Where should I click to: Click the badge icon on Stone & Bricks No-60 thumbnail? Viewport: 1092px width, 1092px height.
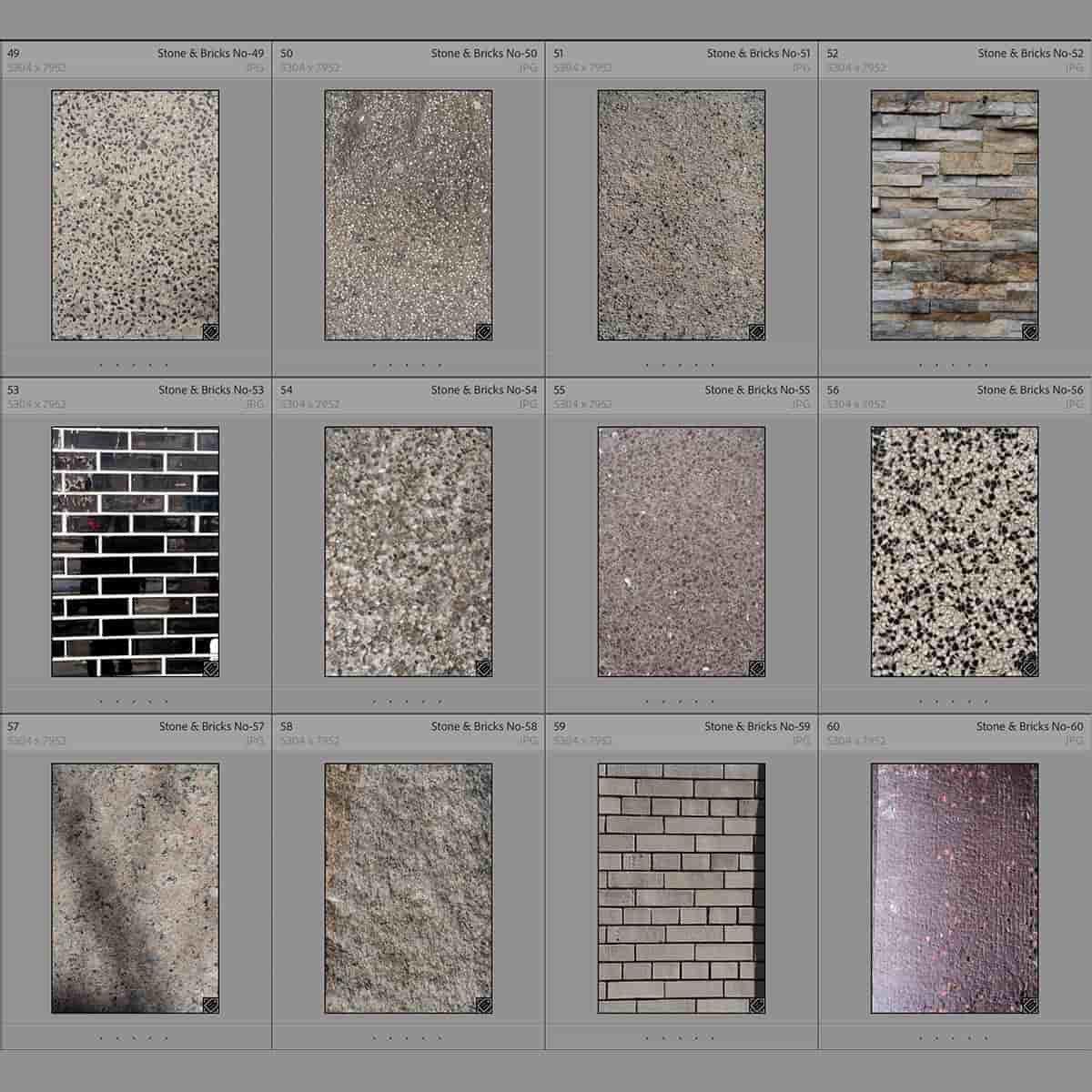click(1030, 1005)
